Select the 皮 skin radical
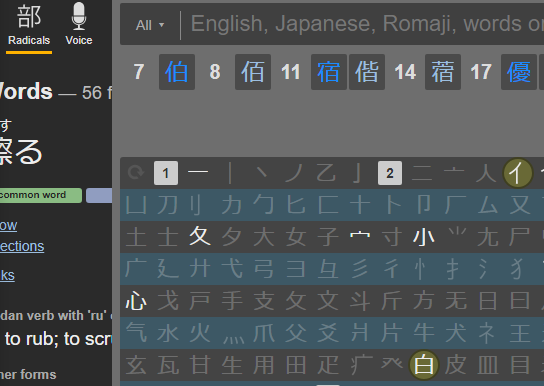 tap(456, 365)
